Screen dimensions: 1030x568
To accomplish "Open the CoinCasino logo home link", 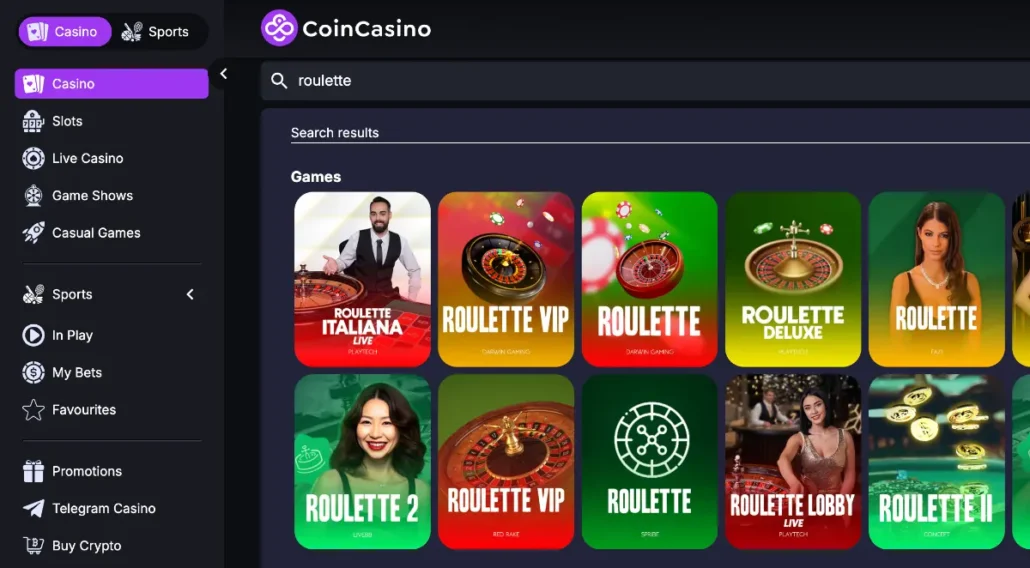I will [346, 28].
